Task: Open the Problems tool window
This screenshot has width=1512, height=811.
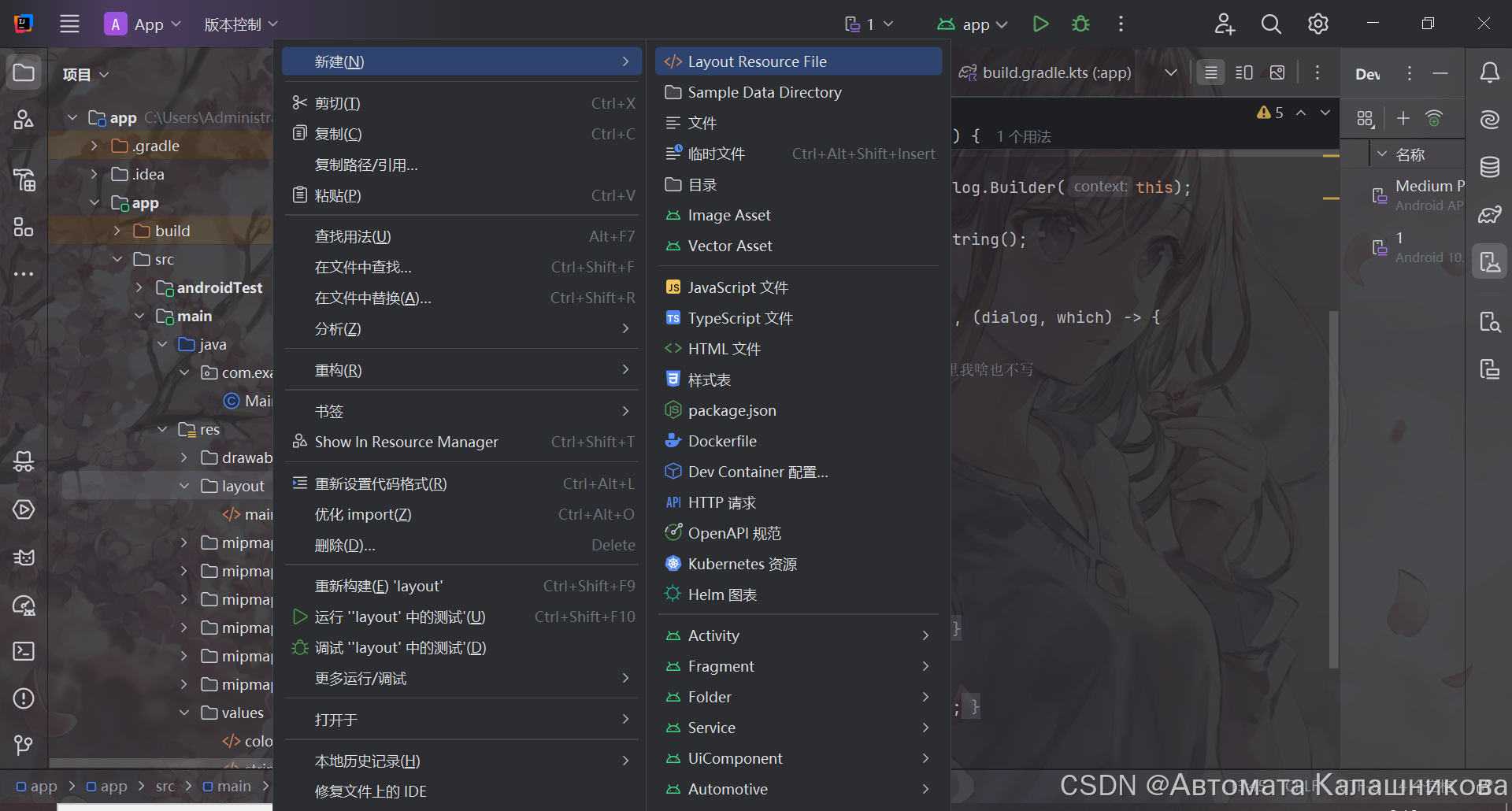Action: point(24,698)
